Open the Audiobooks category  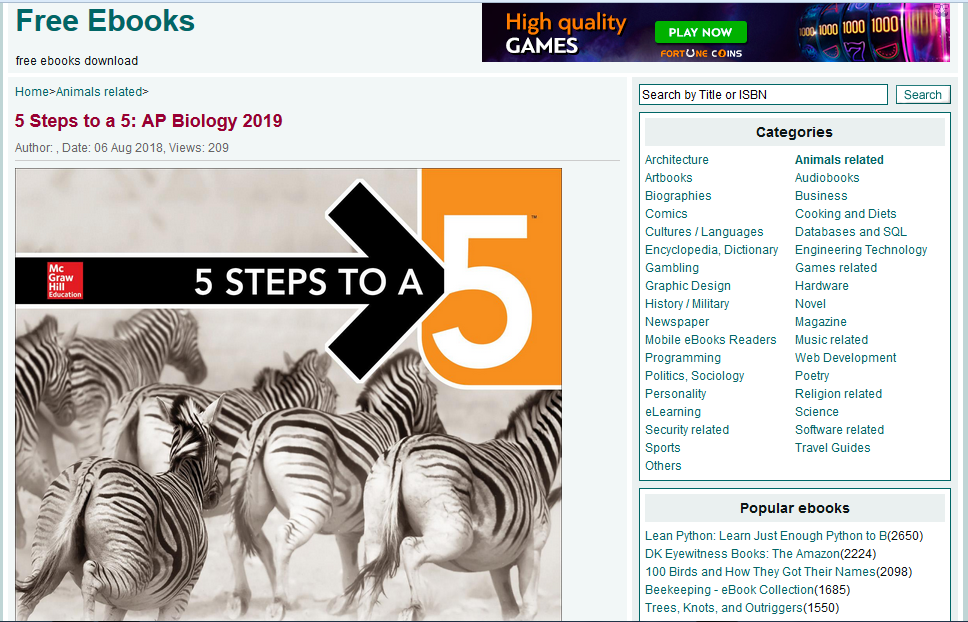pos(827,178)
